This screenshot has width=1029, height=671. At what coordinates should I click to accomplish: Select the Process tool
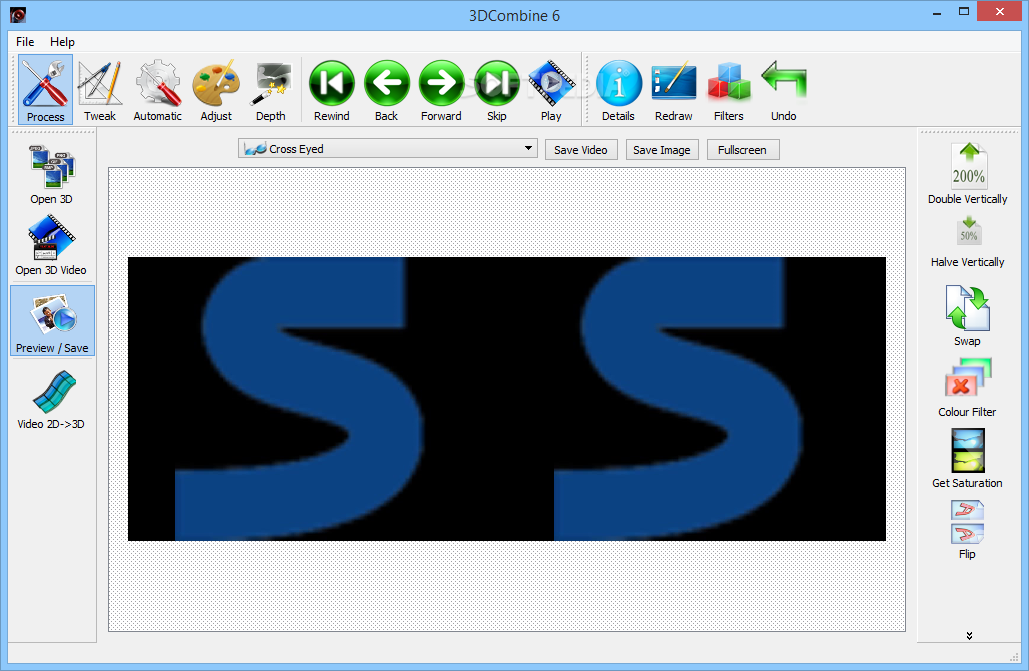(x=45, y=90)
